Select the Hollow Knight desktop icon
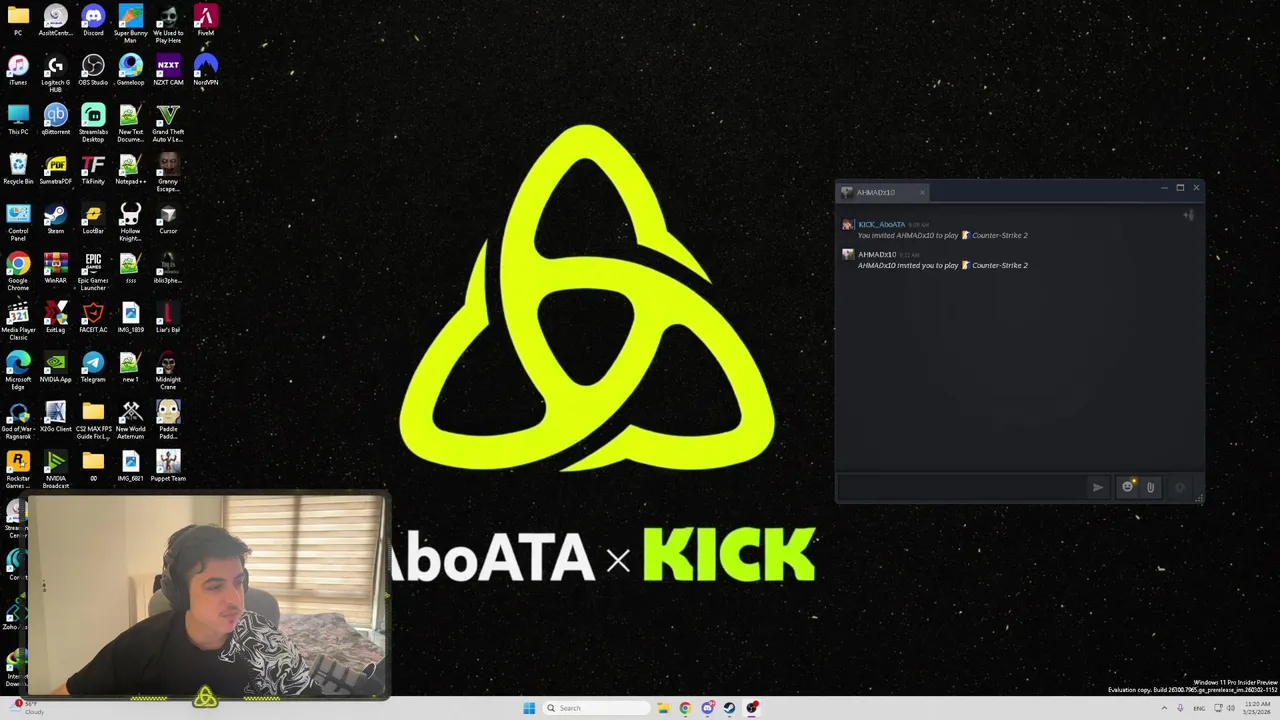This screenshot has width=1280, height=720. (x=130, y=223)
